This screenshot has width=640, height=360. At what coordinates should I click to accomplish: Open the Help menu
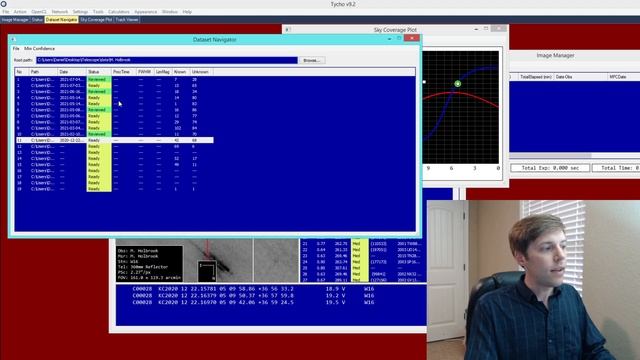coord(187,12)
